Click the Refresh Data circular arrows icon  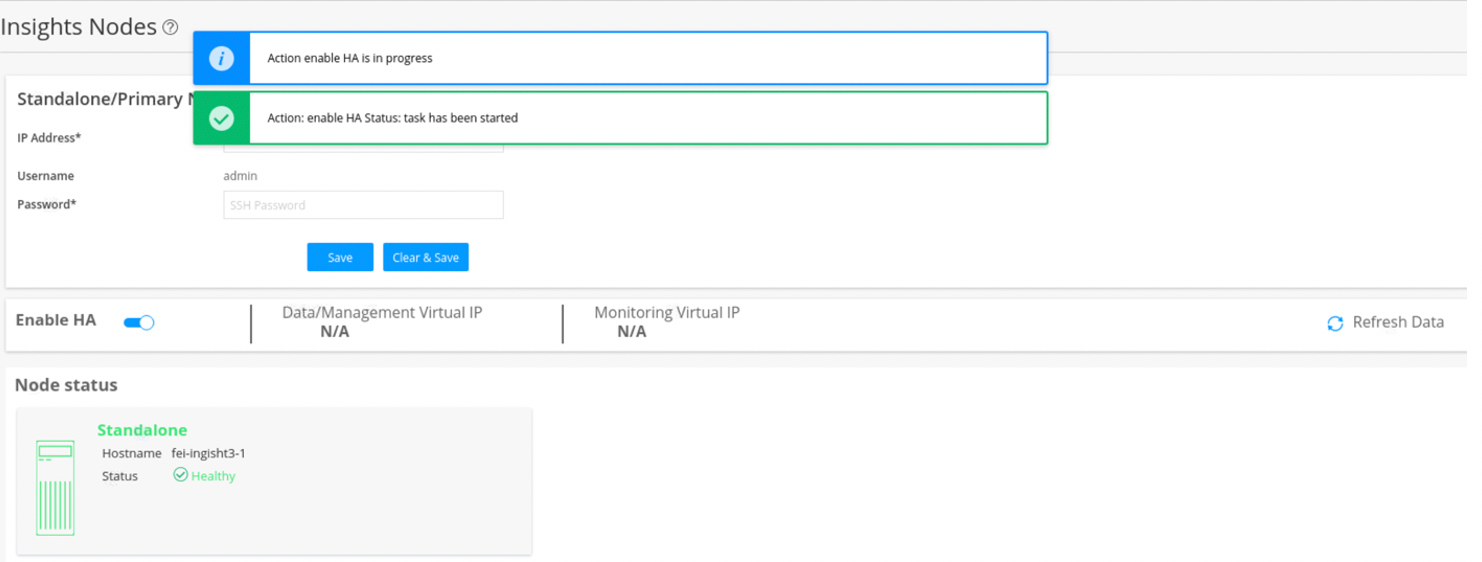tap(1335, 323)
